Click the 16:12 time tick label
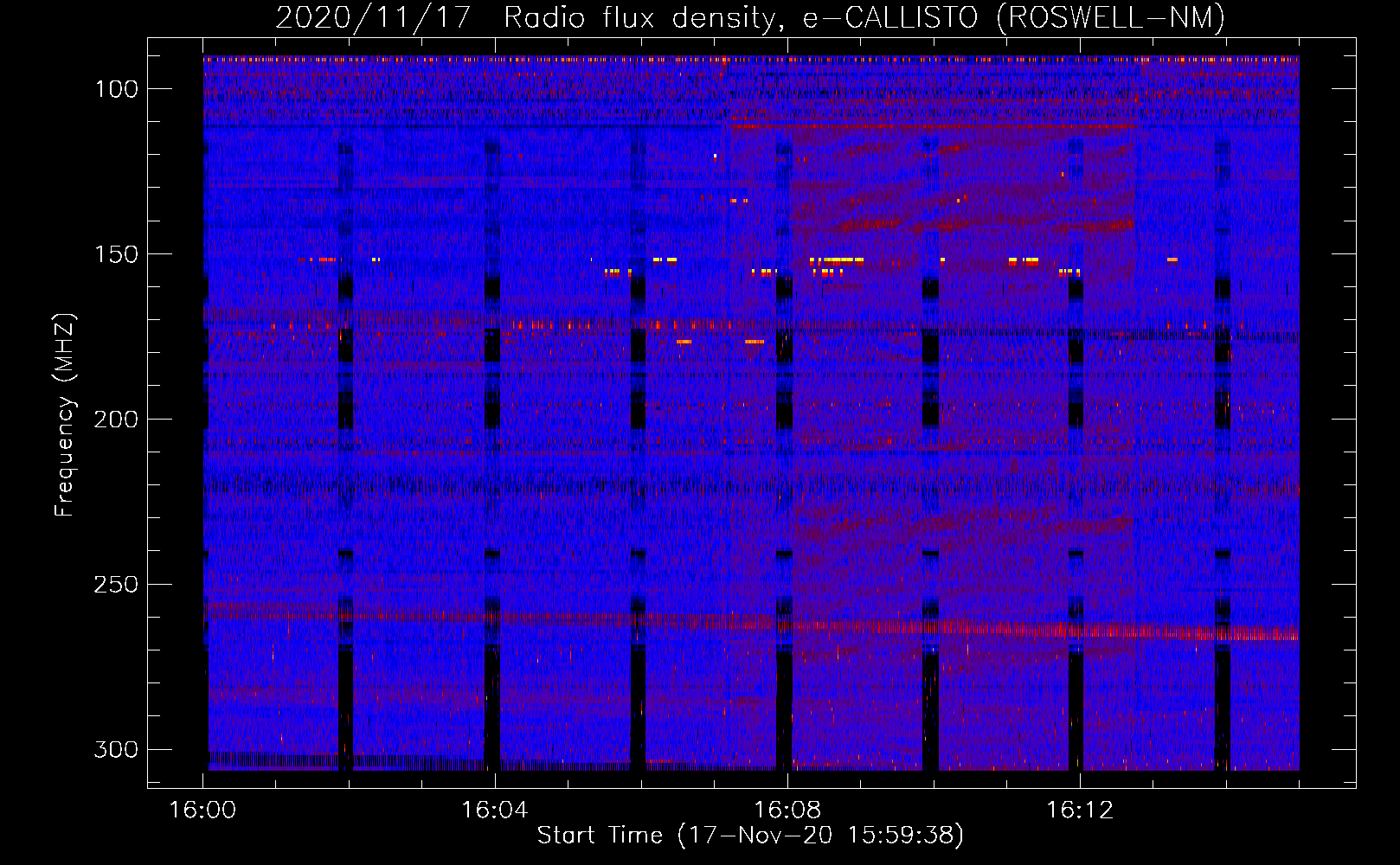 coord(1080,810)
